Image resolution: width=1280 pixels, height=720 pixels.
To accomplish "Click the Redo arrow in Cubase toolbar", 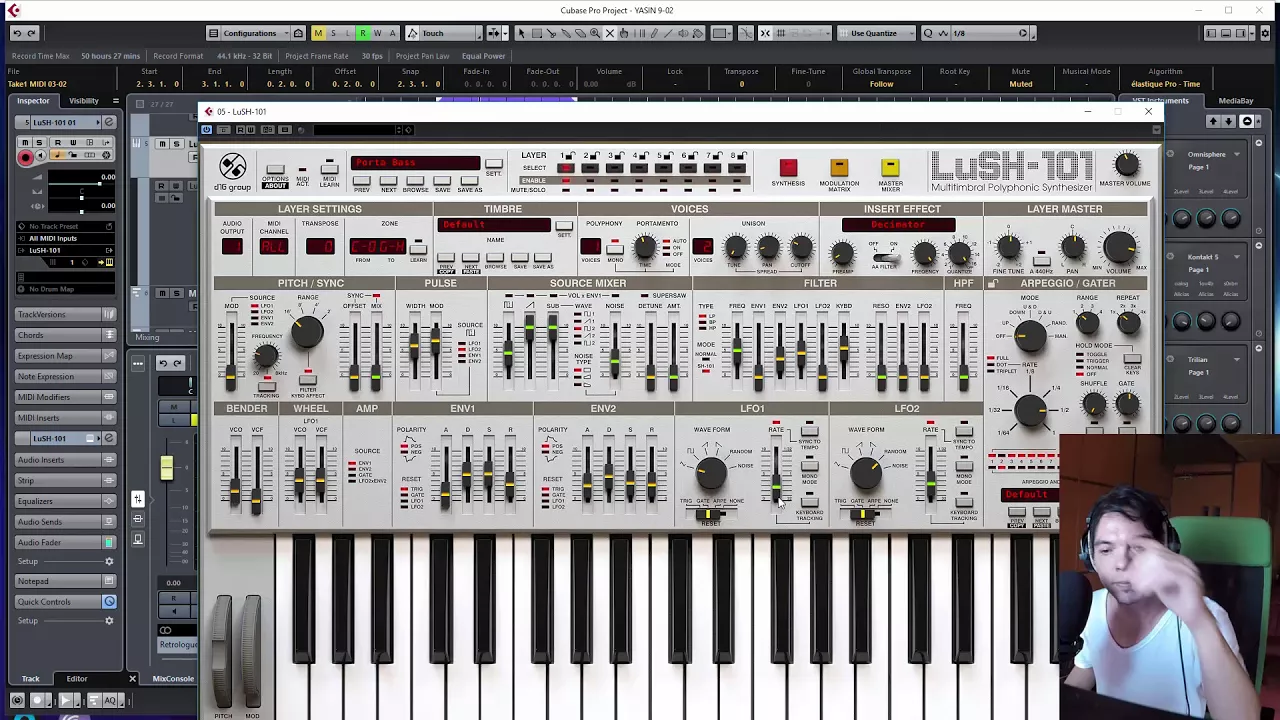I will point(31,33).
